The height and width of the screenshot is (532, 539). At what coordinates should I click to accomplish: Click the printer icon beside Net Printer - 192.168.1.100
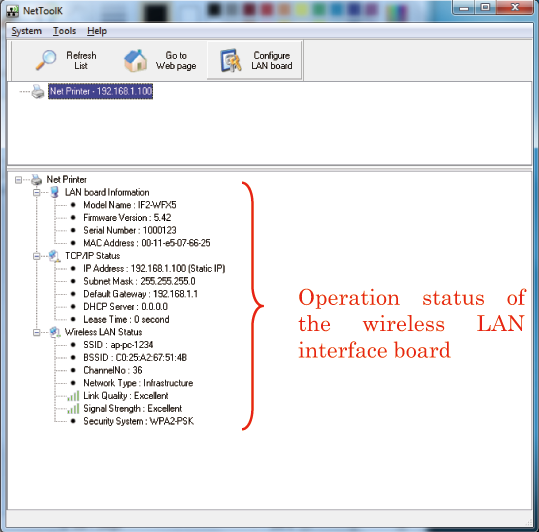click(38, 91)
